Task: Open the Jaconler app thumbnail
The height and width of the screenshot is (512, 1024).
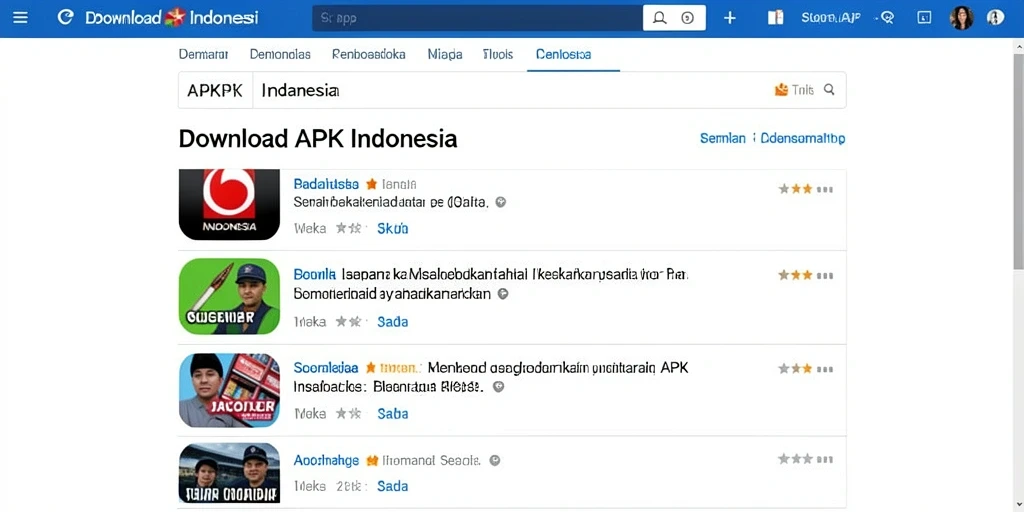Action: tap(229, 391)
